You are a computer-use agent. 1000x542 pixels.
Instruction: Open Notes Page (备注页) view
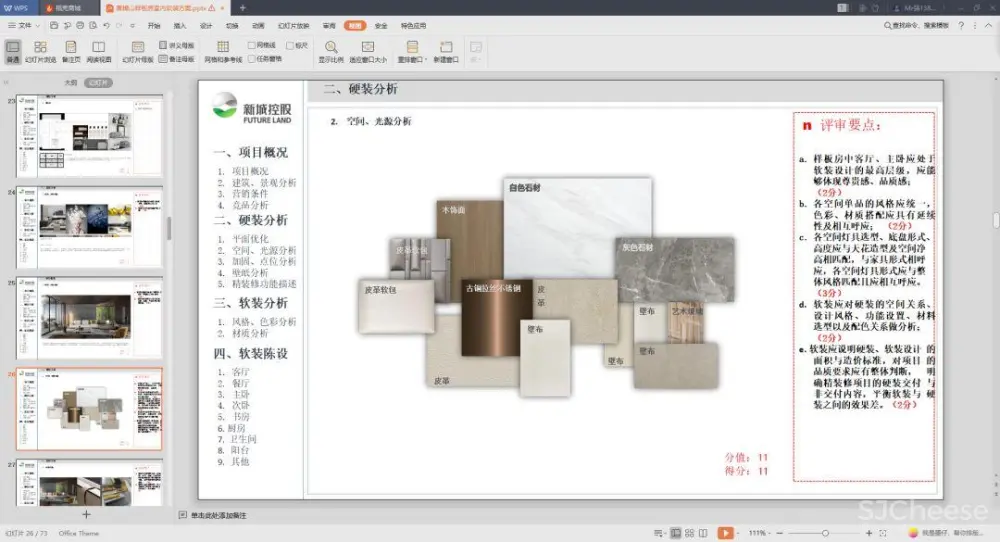(x=71, y=51)
